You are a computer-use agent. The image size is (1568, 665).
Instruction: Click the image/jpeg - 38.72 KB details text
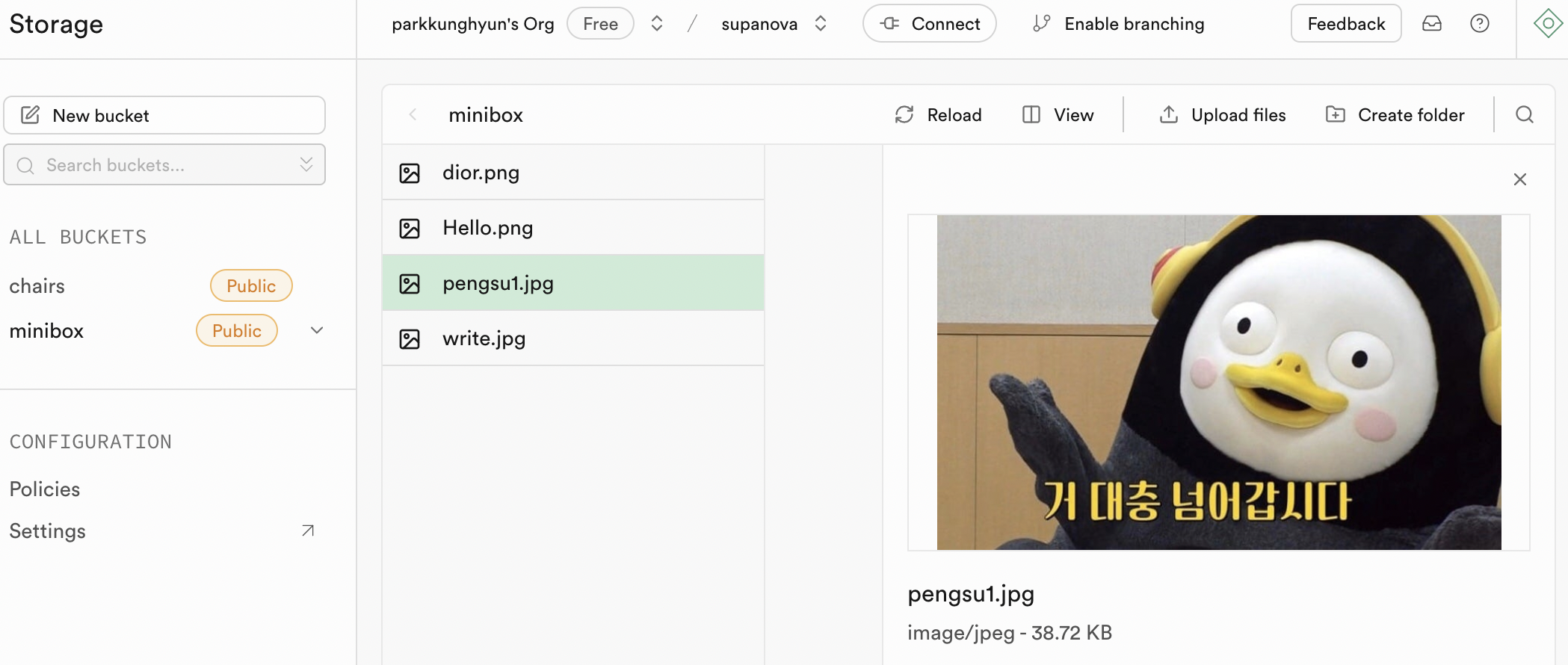click(1010, 633)
